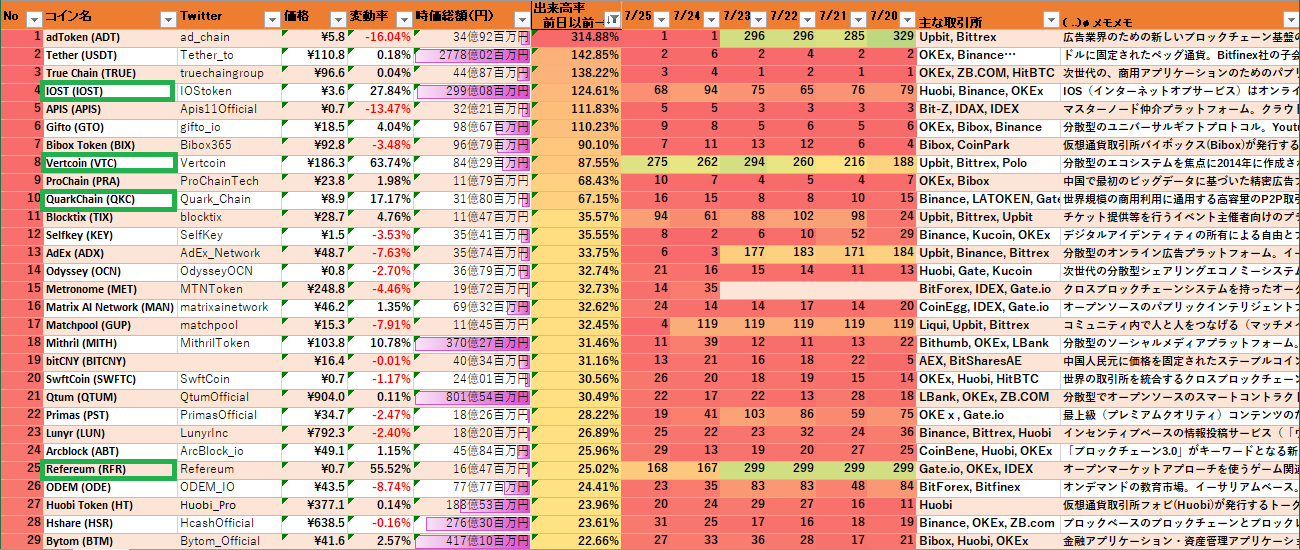Click the QuarkChain (QKC) highlighted cell
Viewport: 1300px width, 550px height.
(x=107, y=199)
